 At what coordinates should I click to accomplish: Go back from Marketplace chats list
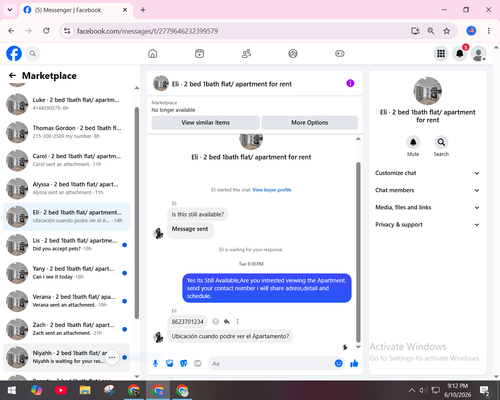click(12, 76)
